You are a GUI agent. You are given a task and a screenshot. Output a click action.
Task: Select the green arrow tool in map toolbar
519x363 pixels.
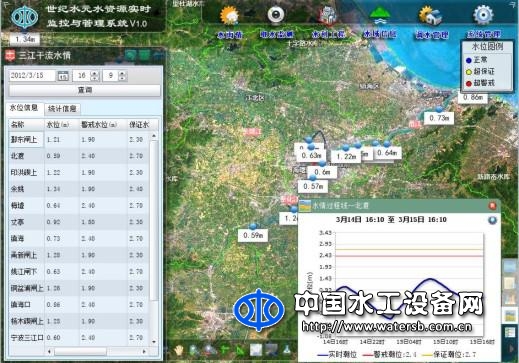(x=224, y=350)
